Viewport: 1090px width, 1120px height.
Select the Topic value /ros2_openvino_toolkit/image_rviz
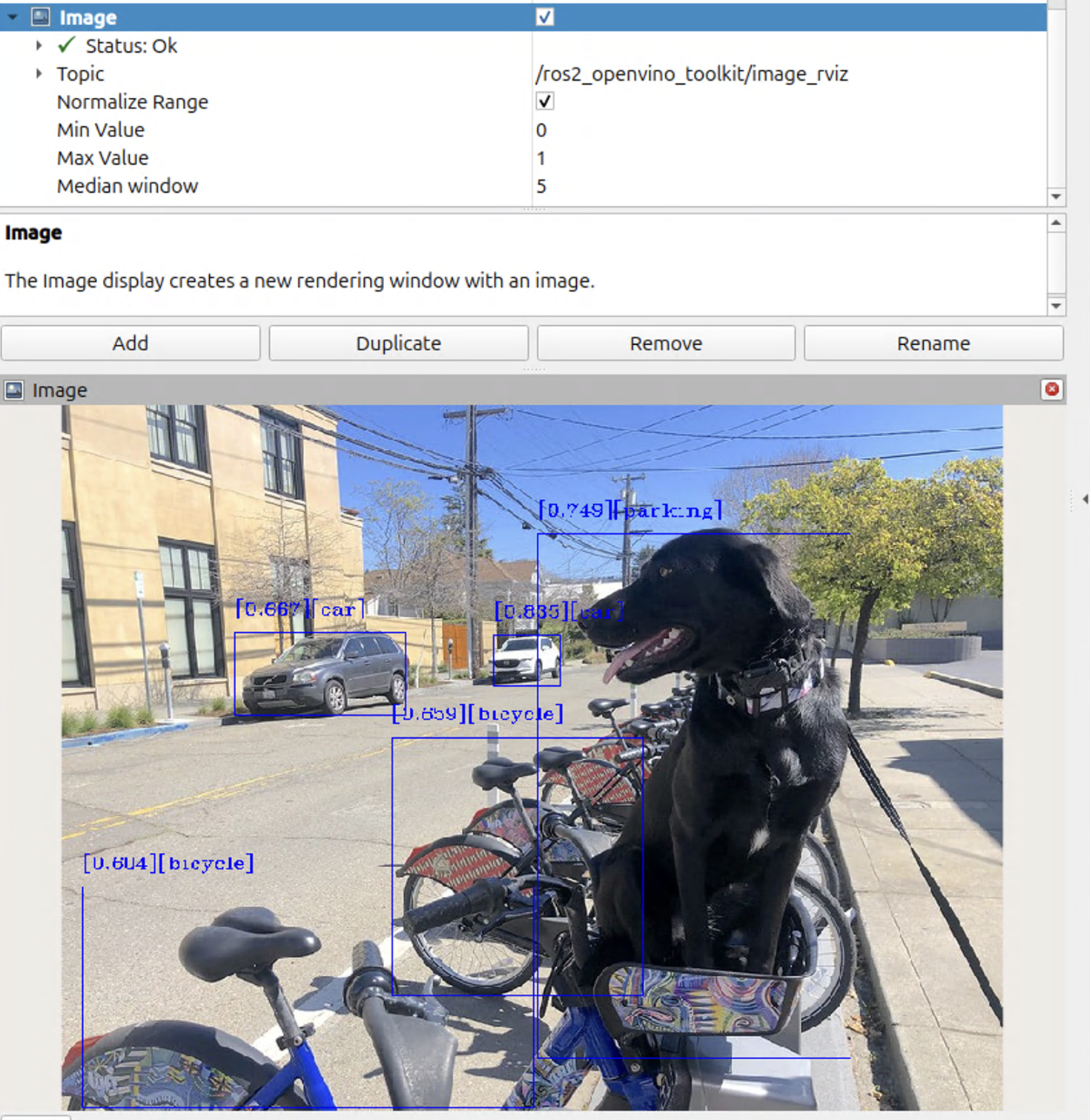tap(693, 73)
